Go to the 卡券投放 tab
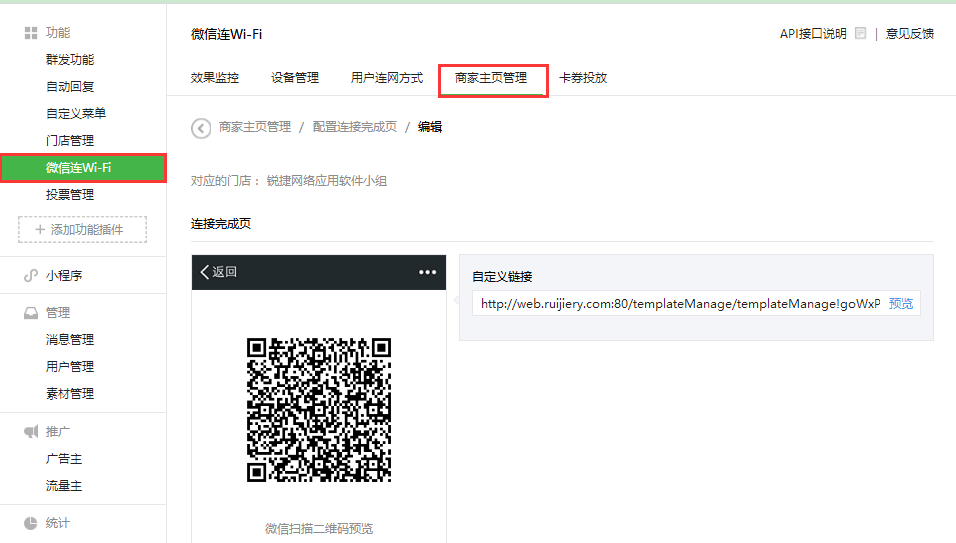Image resolution: width=956 pixels, height=543 pixels. pos(583,78)
